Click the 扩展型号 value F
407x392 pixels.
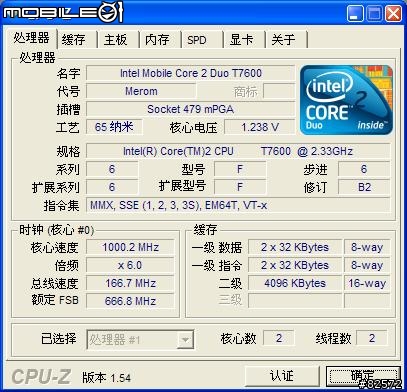[240, 187]
